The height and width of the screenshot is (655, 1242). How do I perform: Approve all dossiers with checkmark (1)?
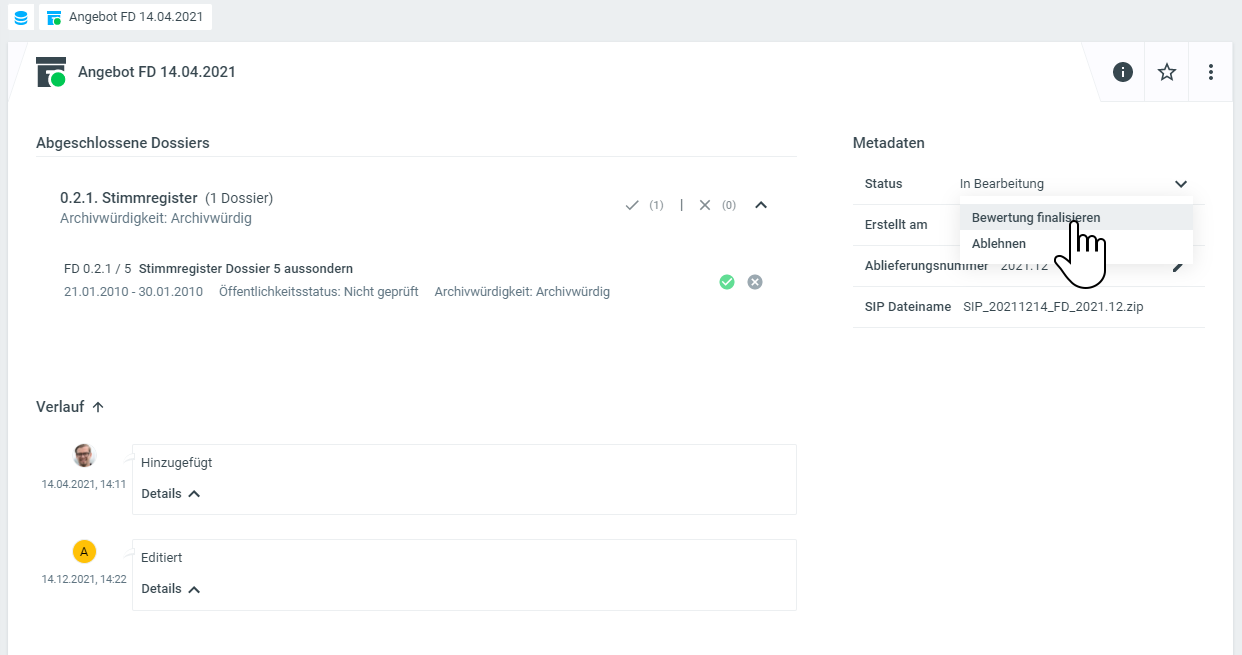coord(632,205)
